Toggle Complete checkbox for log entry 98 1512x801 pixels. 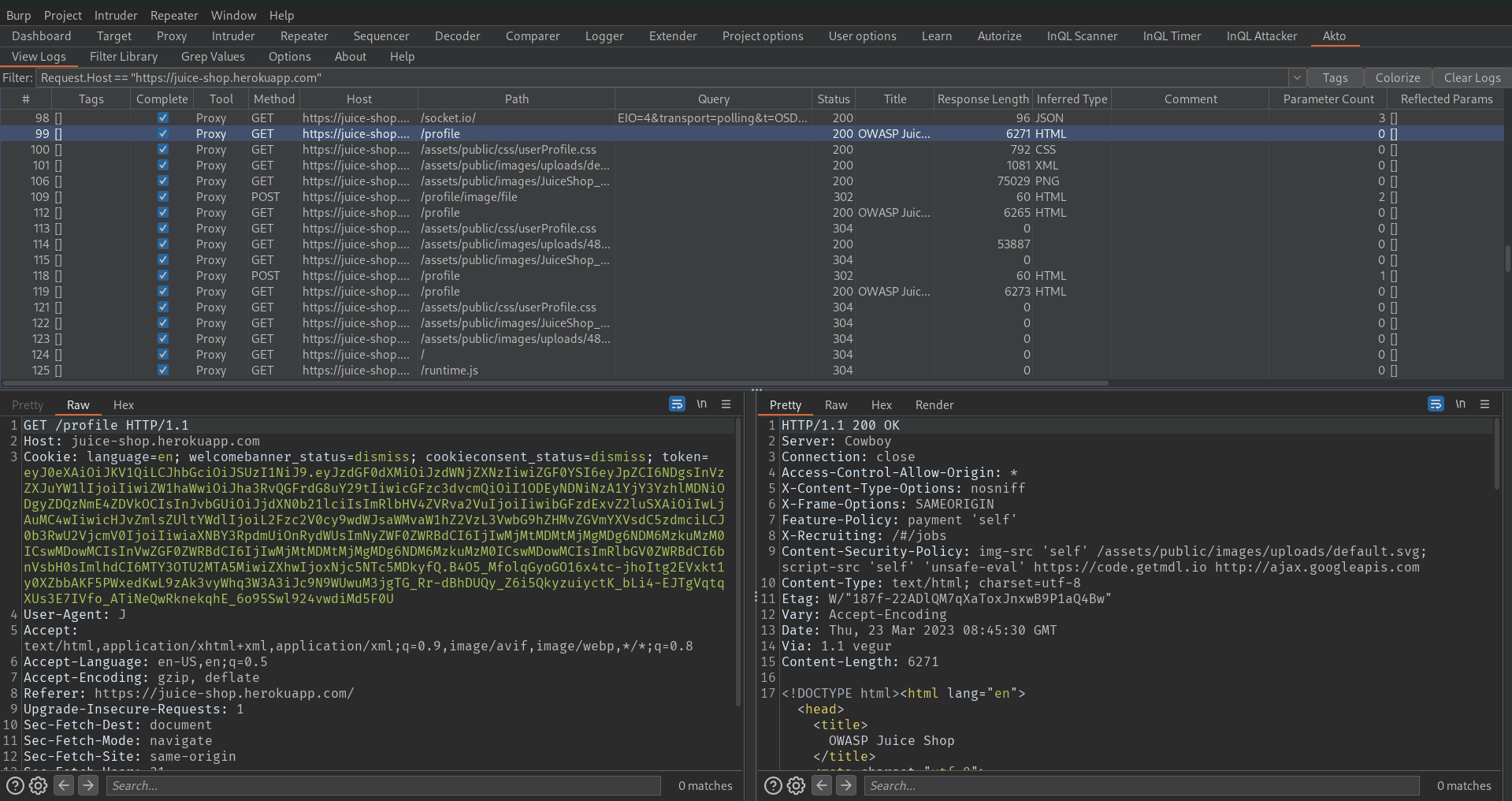pos(162,118)
